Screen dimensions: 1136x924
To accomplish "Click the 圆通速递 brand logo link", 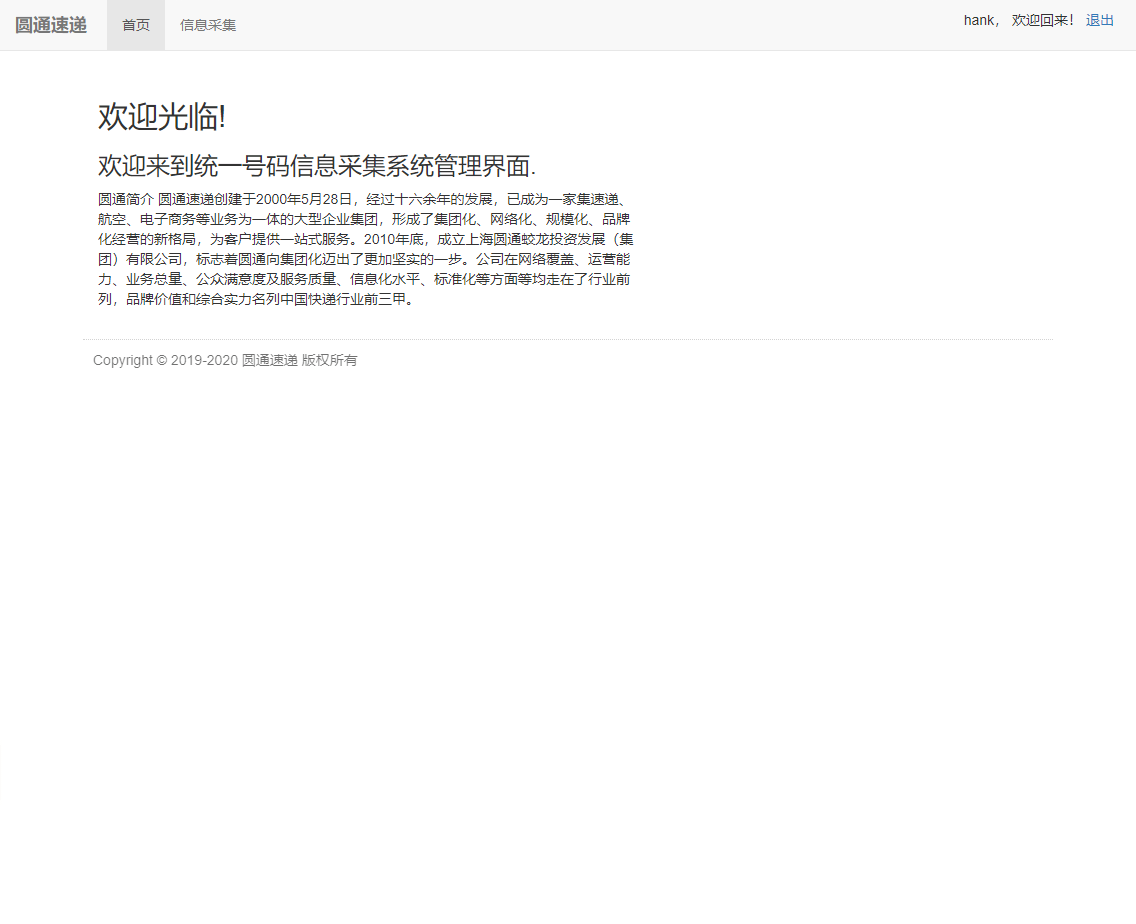I will pyautogui.click(x=51, y=25).
